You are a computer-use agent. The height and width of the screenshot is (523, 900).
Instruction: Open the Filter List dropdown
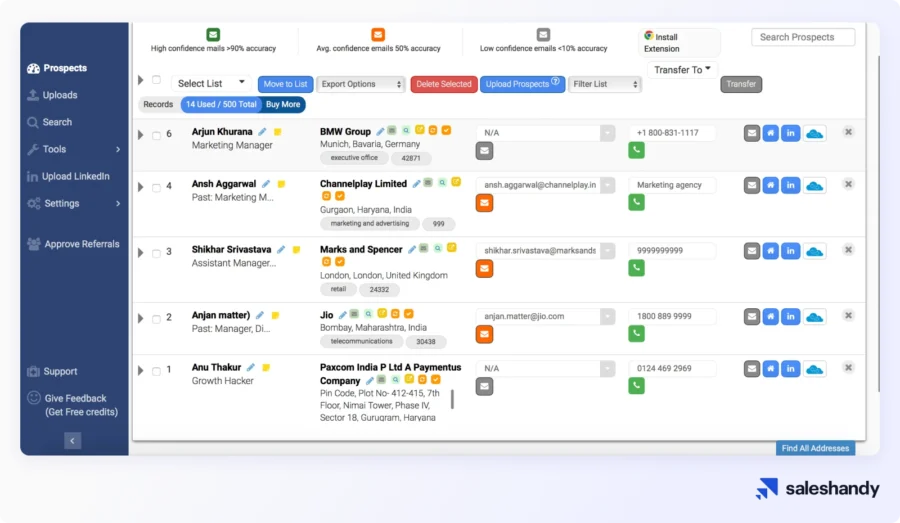(x=604, y=84)
